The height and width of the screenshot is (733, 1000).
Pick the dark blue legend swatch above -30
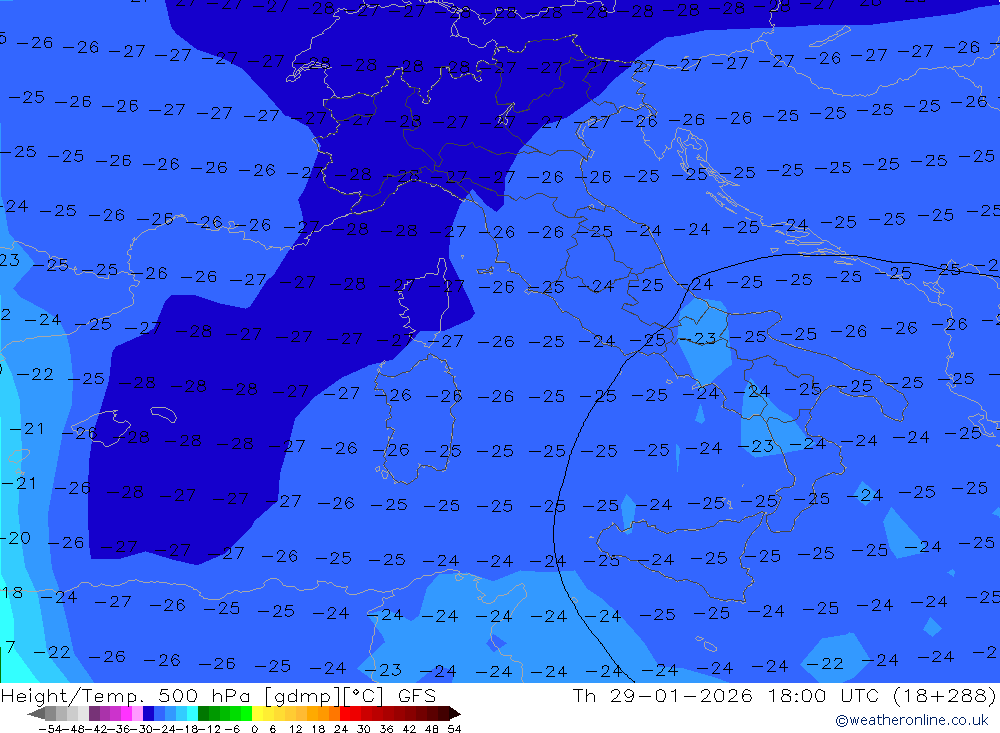click(148, 714)
